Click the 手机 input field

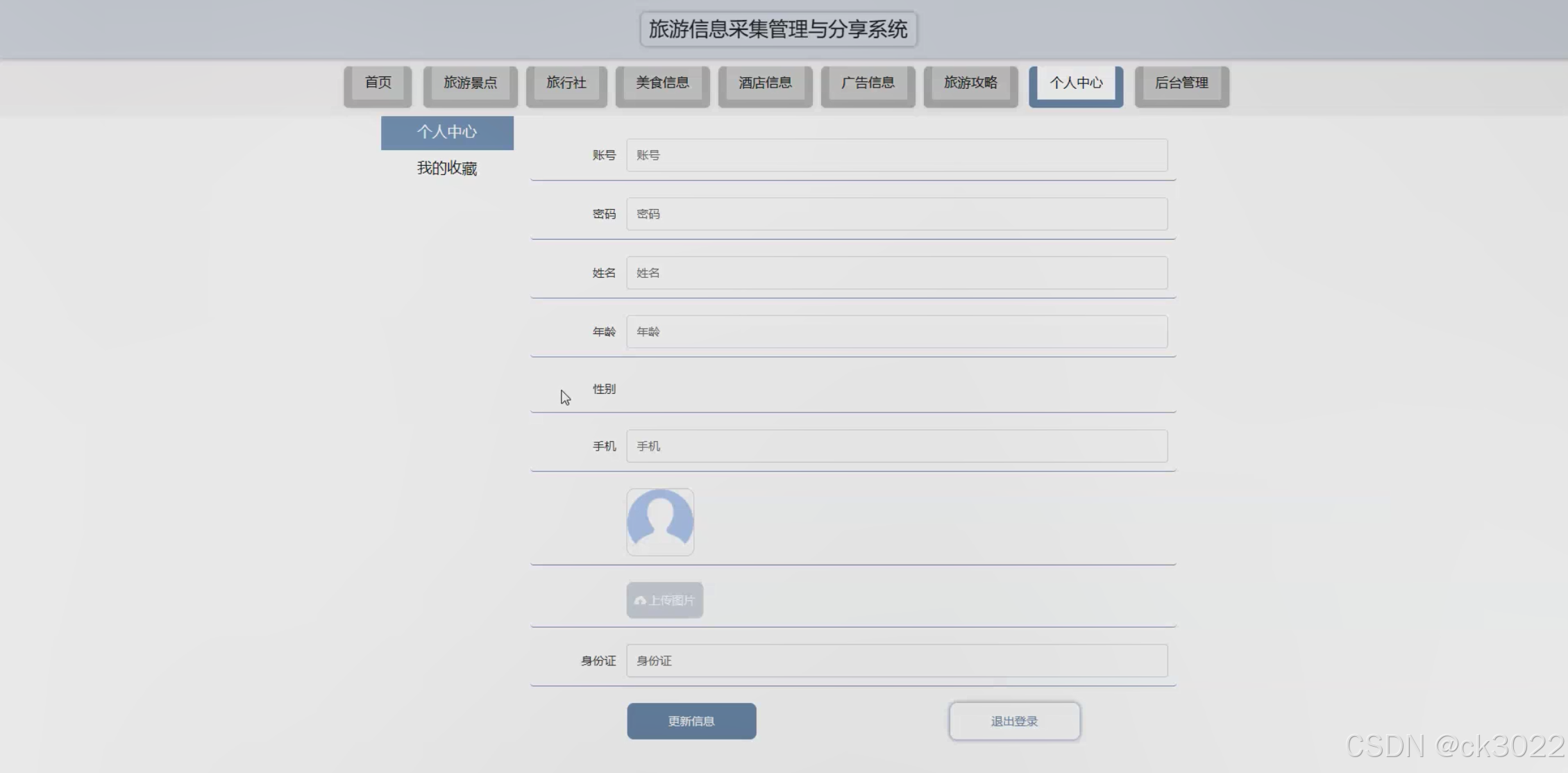tap(896, 446)
